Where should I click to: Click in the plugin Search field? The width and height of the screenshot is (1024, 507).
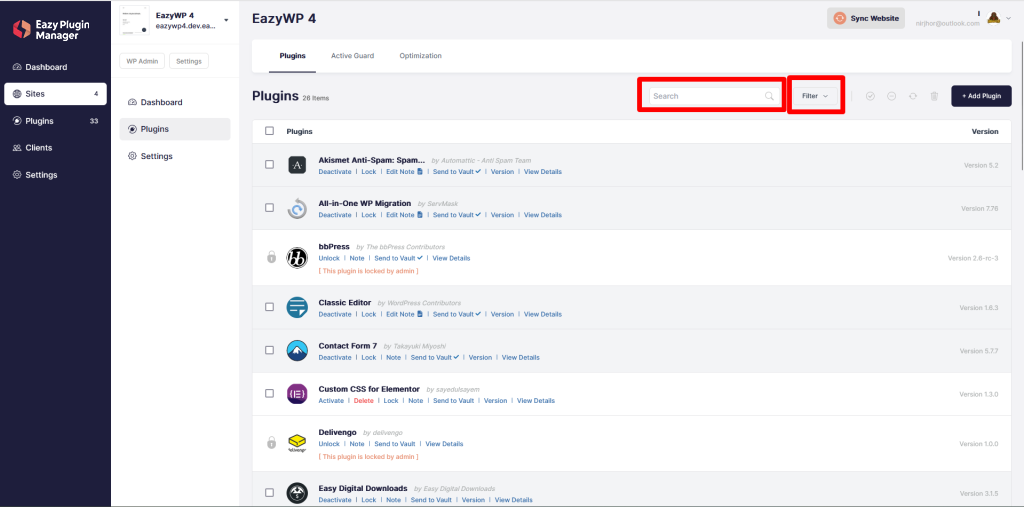click(714, 96)
